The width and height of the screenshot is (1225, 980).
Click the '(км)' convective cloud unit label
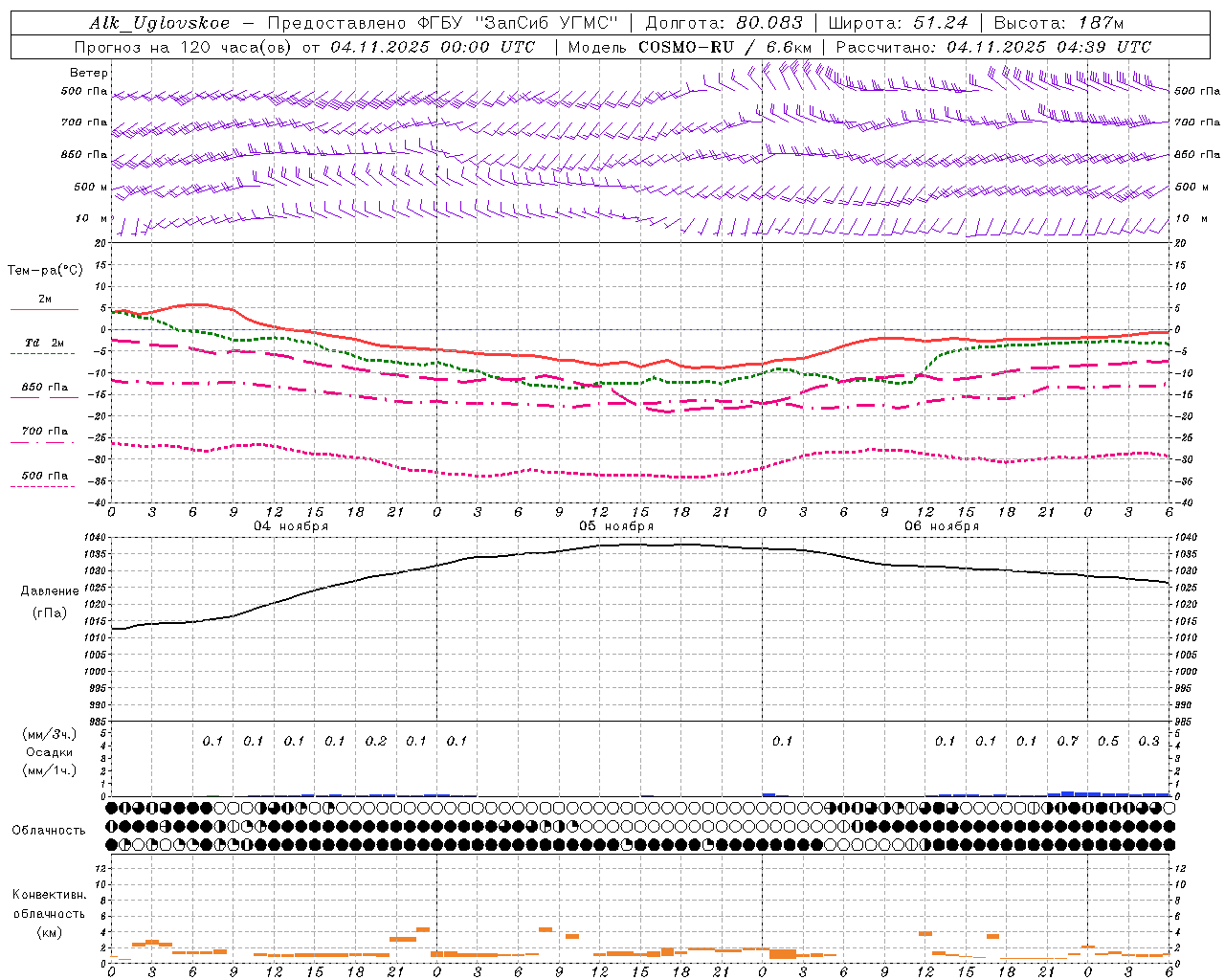point(50,931)
